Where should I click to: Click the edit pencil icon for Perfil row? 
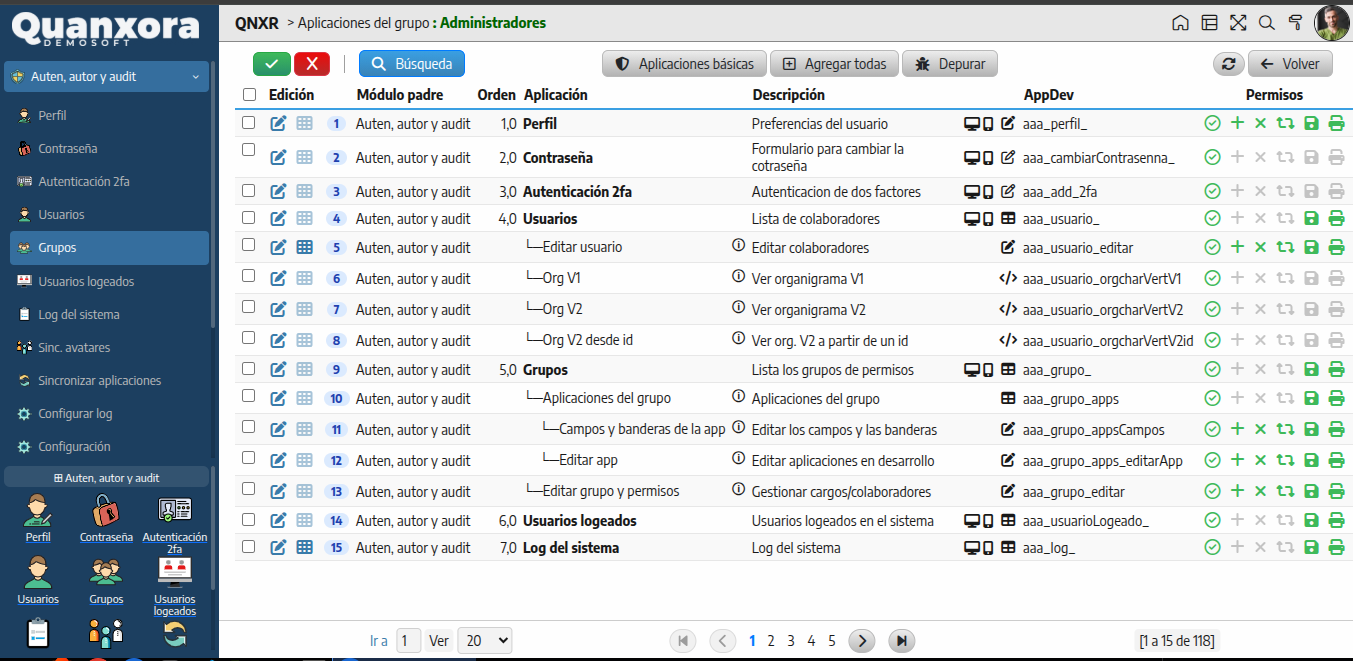pos(279,124)
